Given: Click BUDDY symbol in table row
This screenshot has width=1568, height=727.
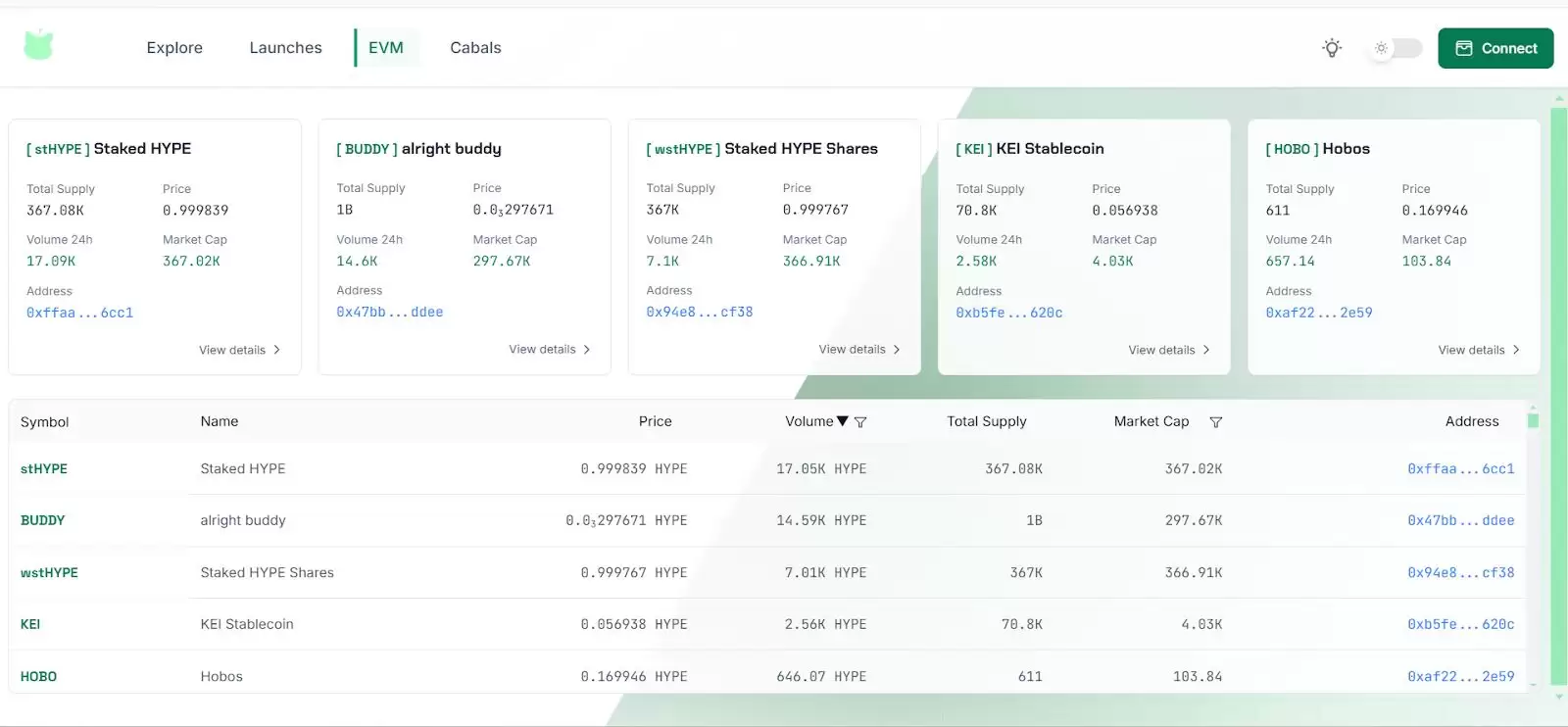Looking at the screenshot, I should tap(42, 520).
